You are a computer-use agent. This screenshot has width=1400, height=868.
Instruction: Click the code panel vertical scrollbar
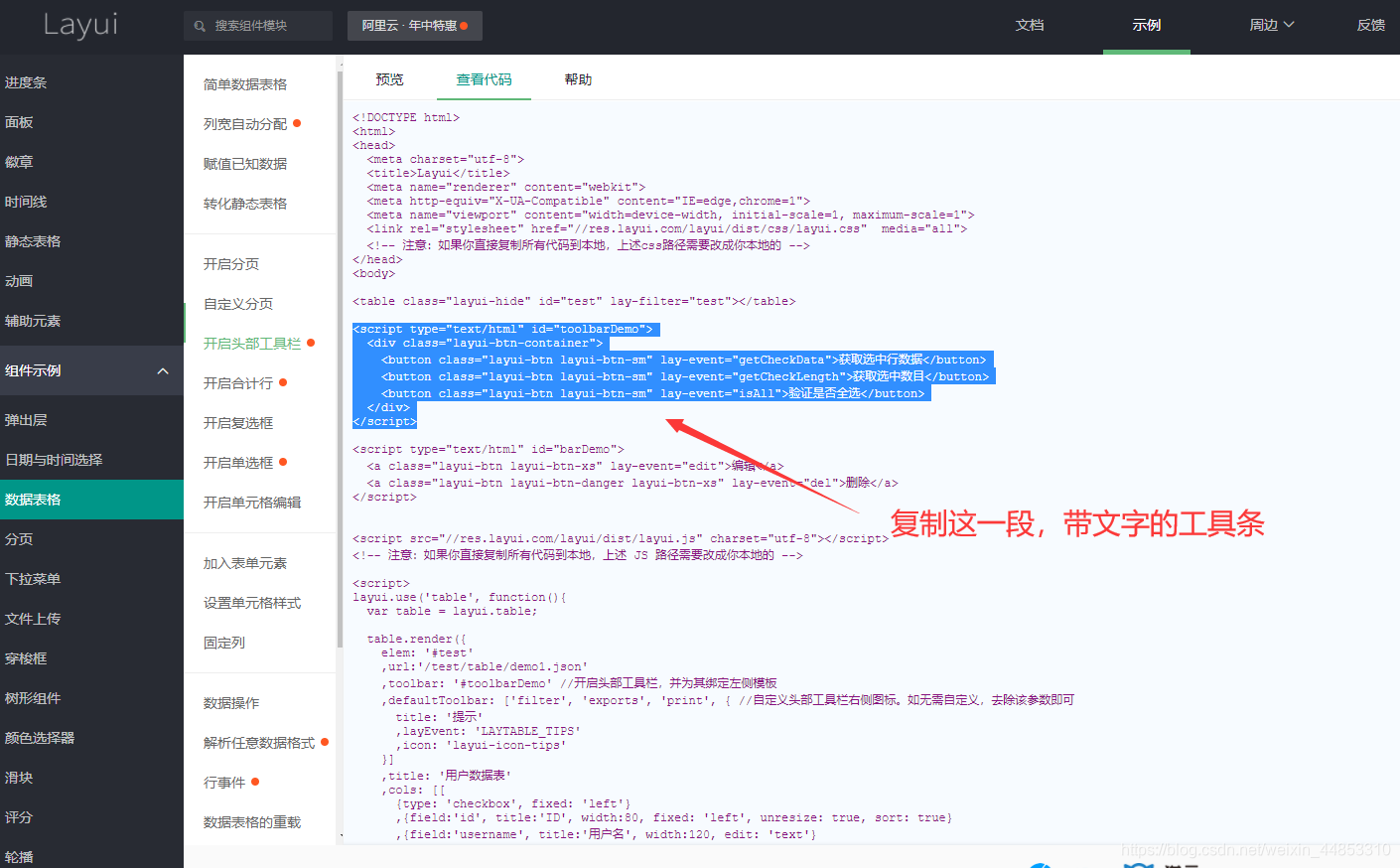pos(341,358)
